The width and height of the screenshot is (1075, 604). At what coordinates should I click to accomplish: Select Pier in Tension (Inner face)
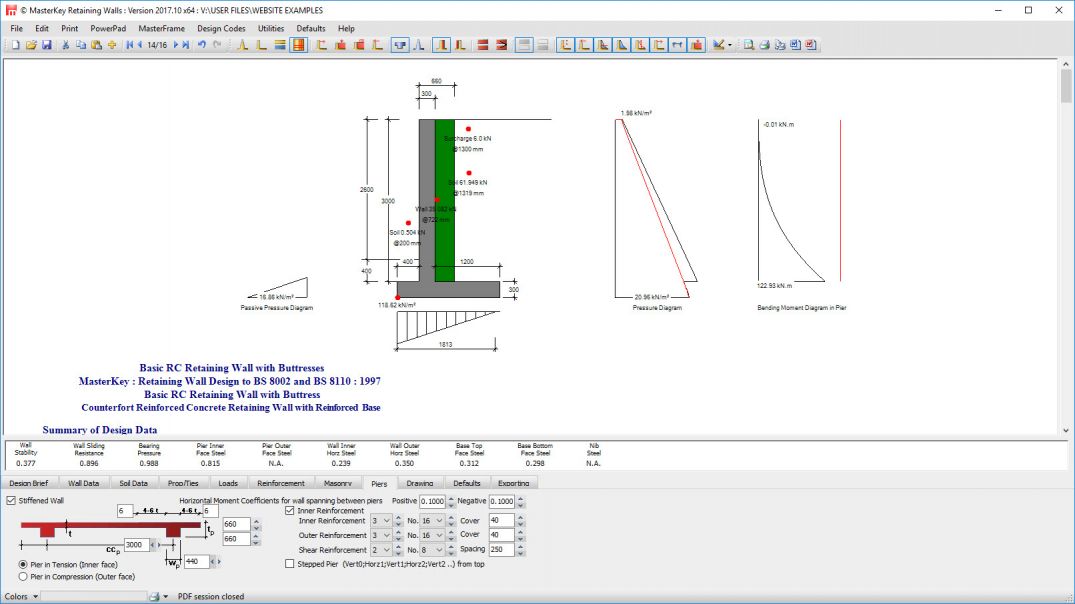pos(23,565)
